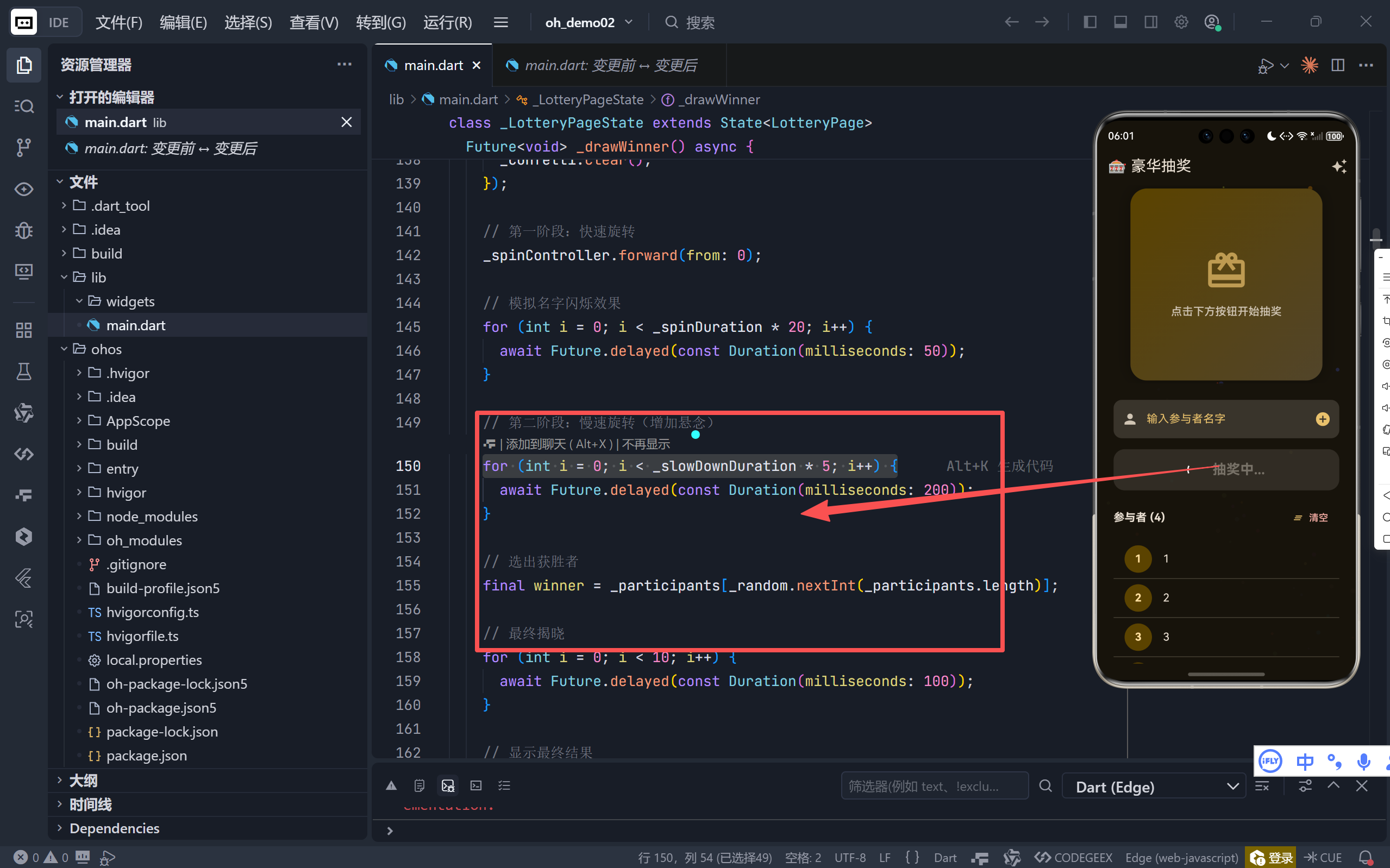The height and width of the screenshot is (868, 1390).
Task: Click the orange spark AI icon
Action: point(1309,65)
